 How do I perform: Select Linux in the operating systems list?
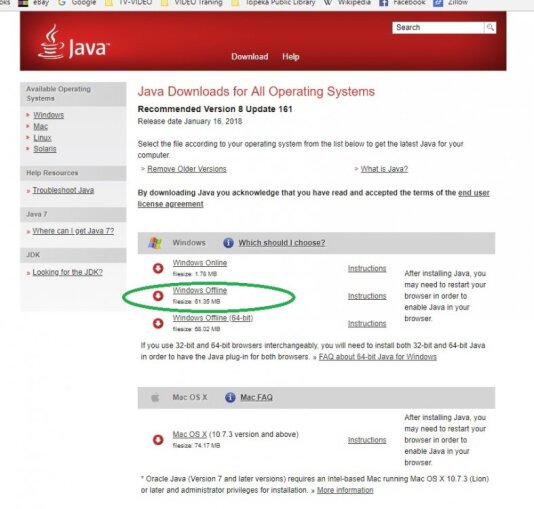point(42,138)
